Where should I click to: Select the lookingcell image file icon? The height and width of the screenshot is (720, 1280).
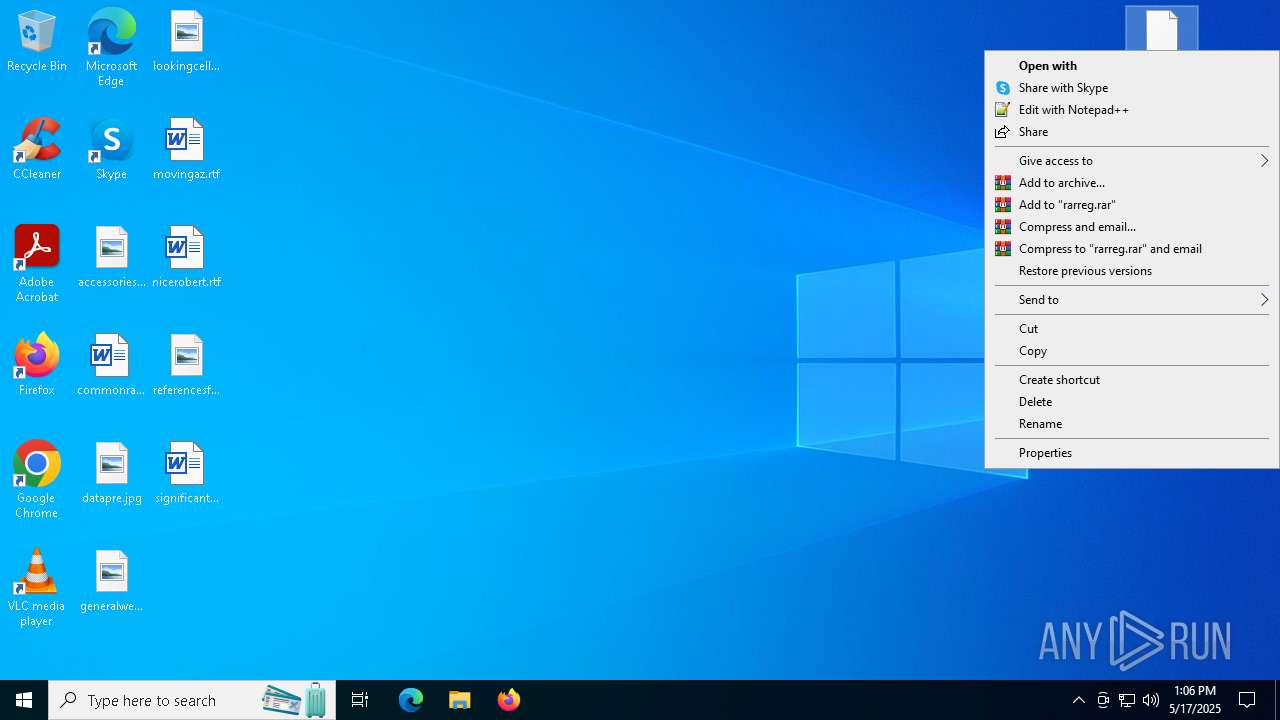tap(186, 42)
